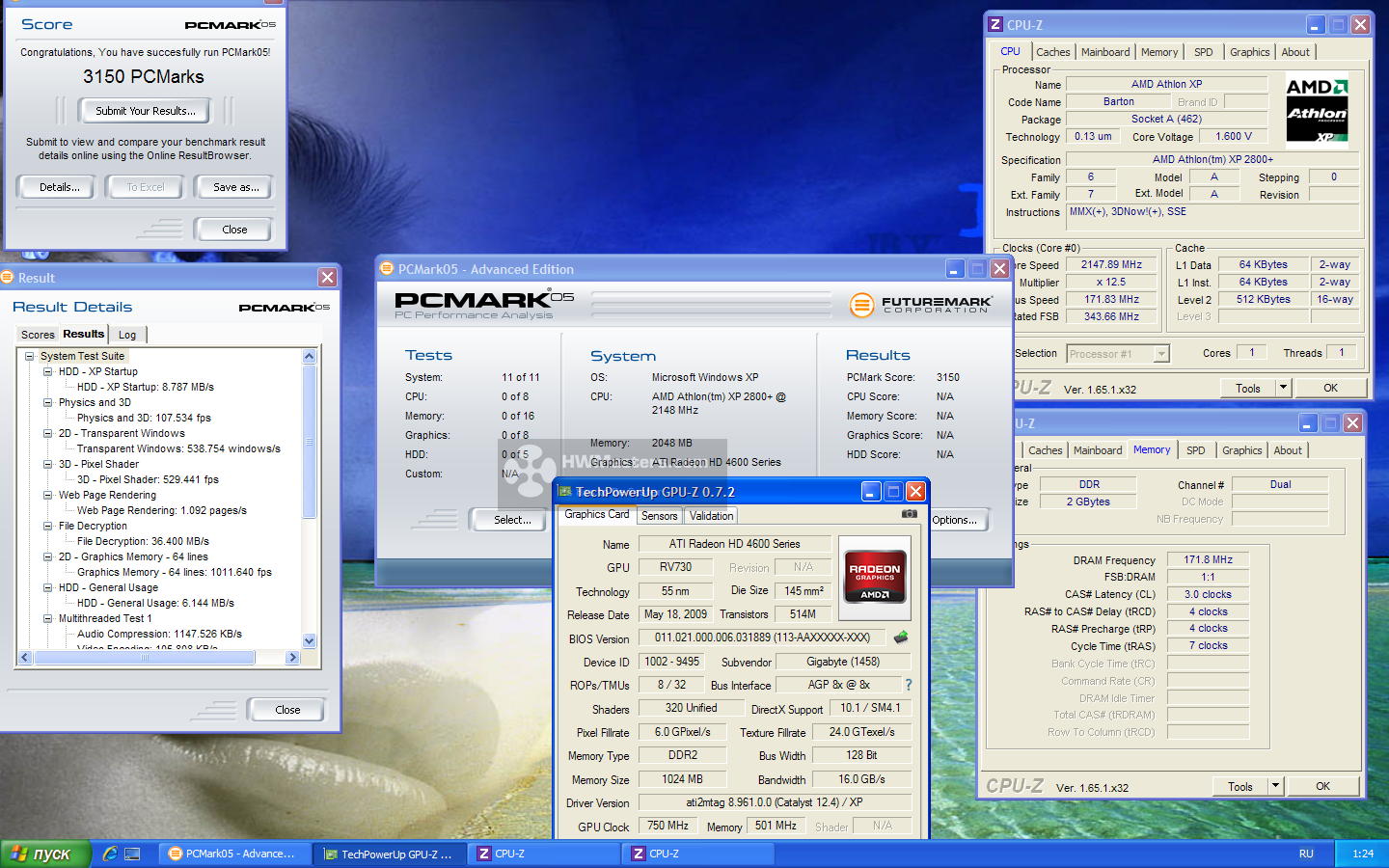Open the SPD tab in the top CPU-Z window
The width and height of the screenshot is (1389, 868).
1203,52
